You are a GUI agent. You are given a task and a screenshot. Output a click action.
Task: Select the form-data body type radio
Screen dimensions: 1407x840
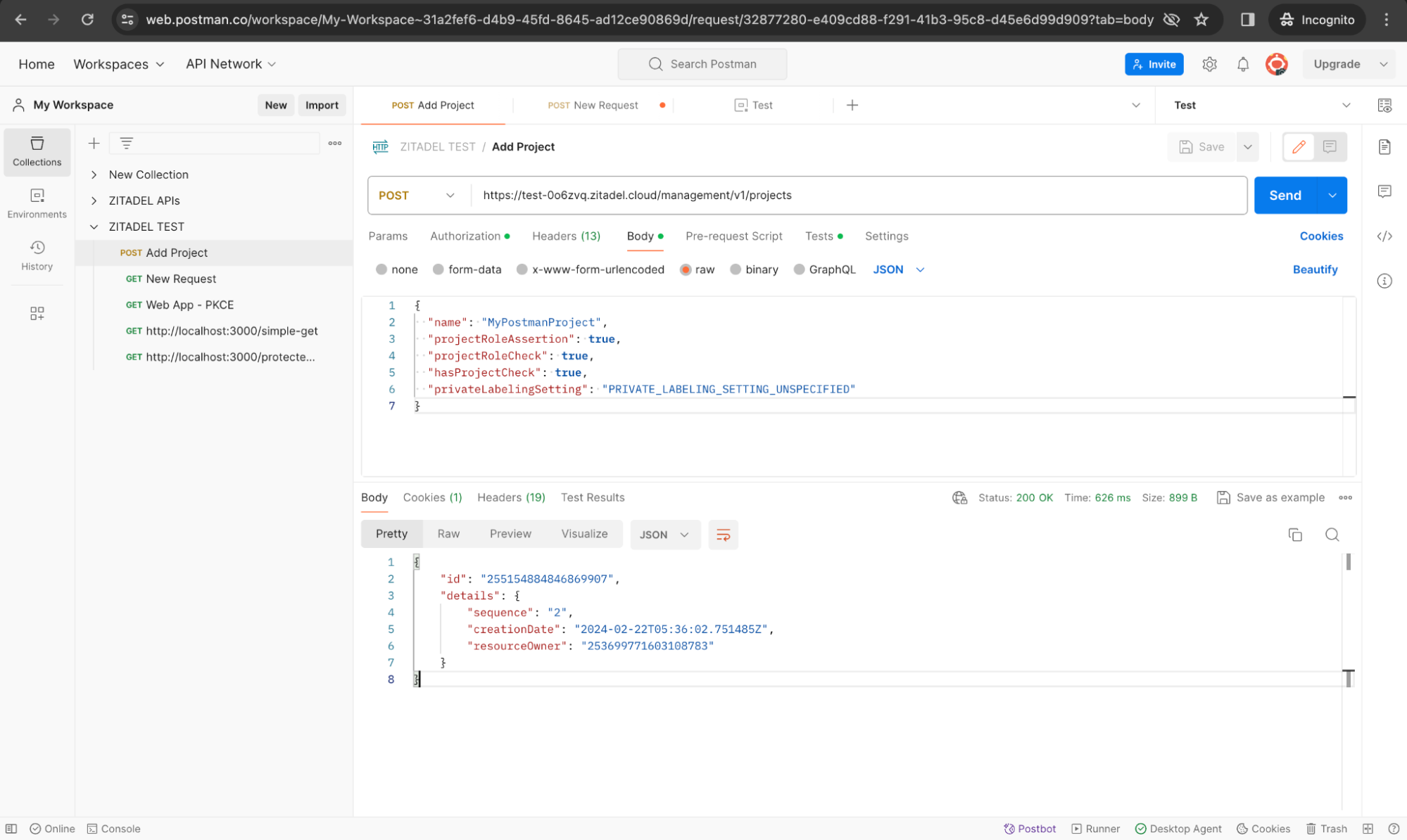point(438,269)
